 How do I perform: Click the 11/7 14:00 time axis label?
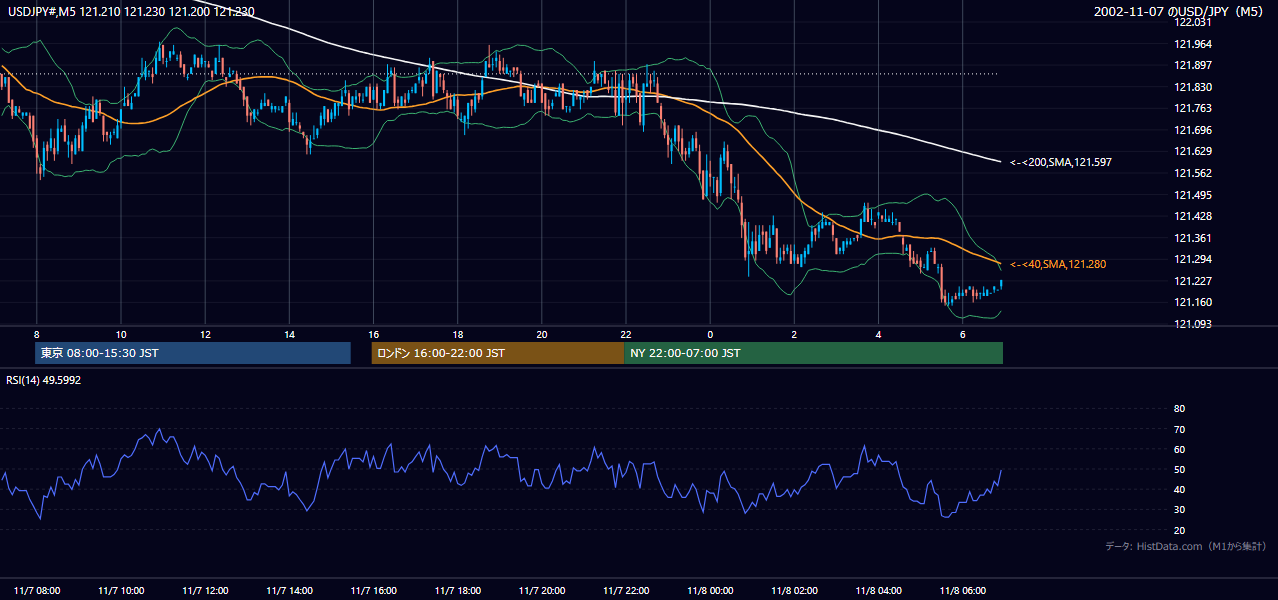pyautogui.click(x=289, y=590)
